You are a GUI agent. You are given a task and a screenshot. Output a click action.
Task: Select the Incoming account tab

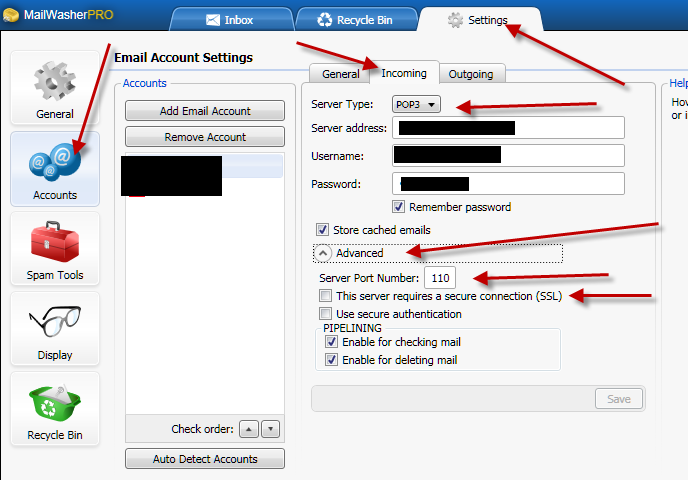click(404, 73)
